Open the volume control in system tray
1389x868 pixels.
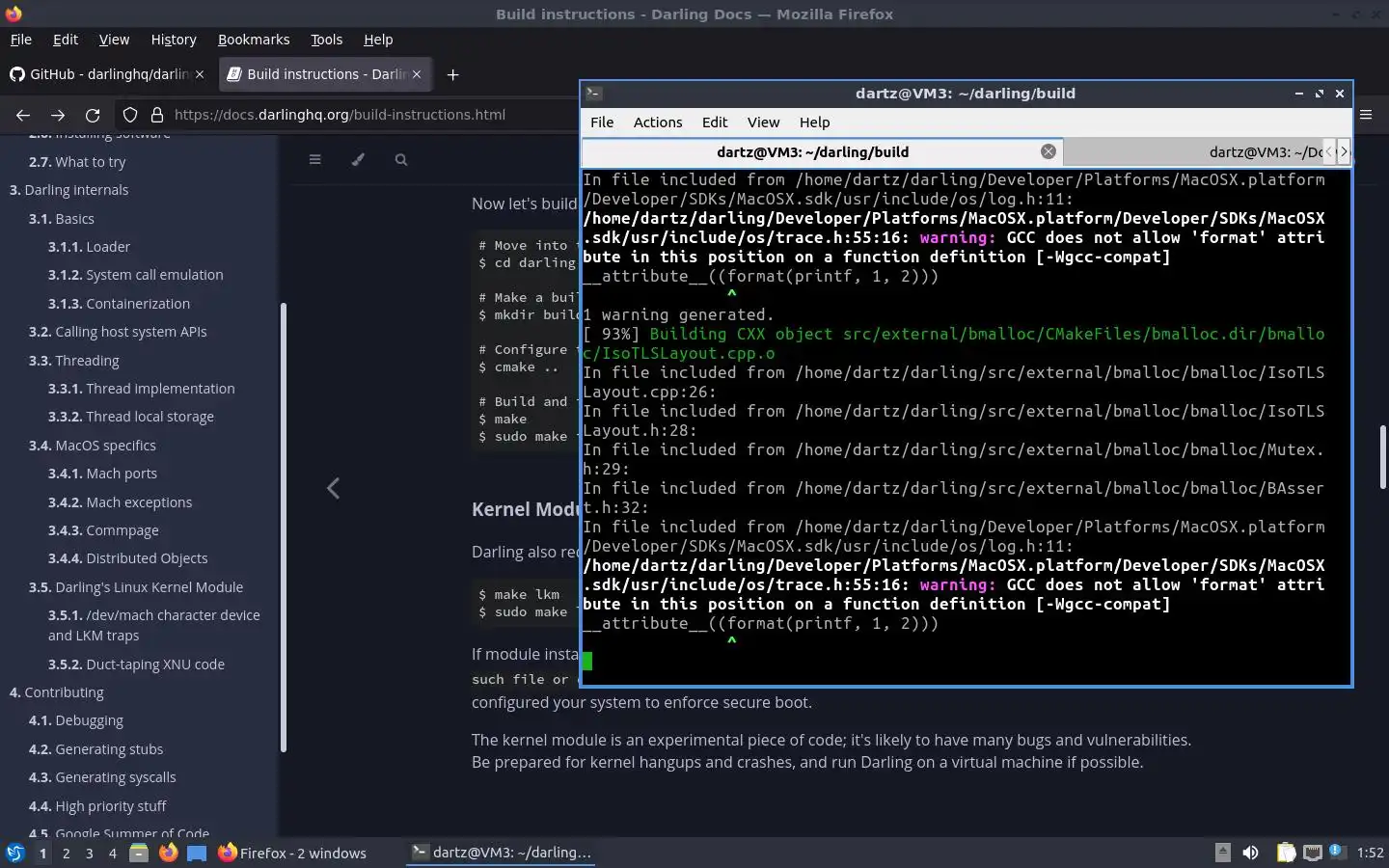1250,853
